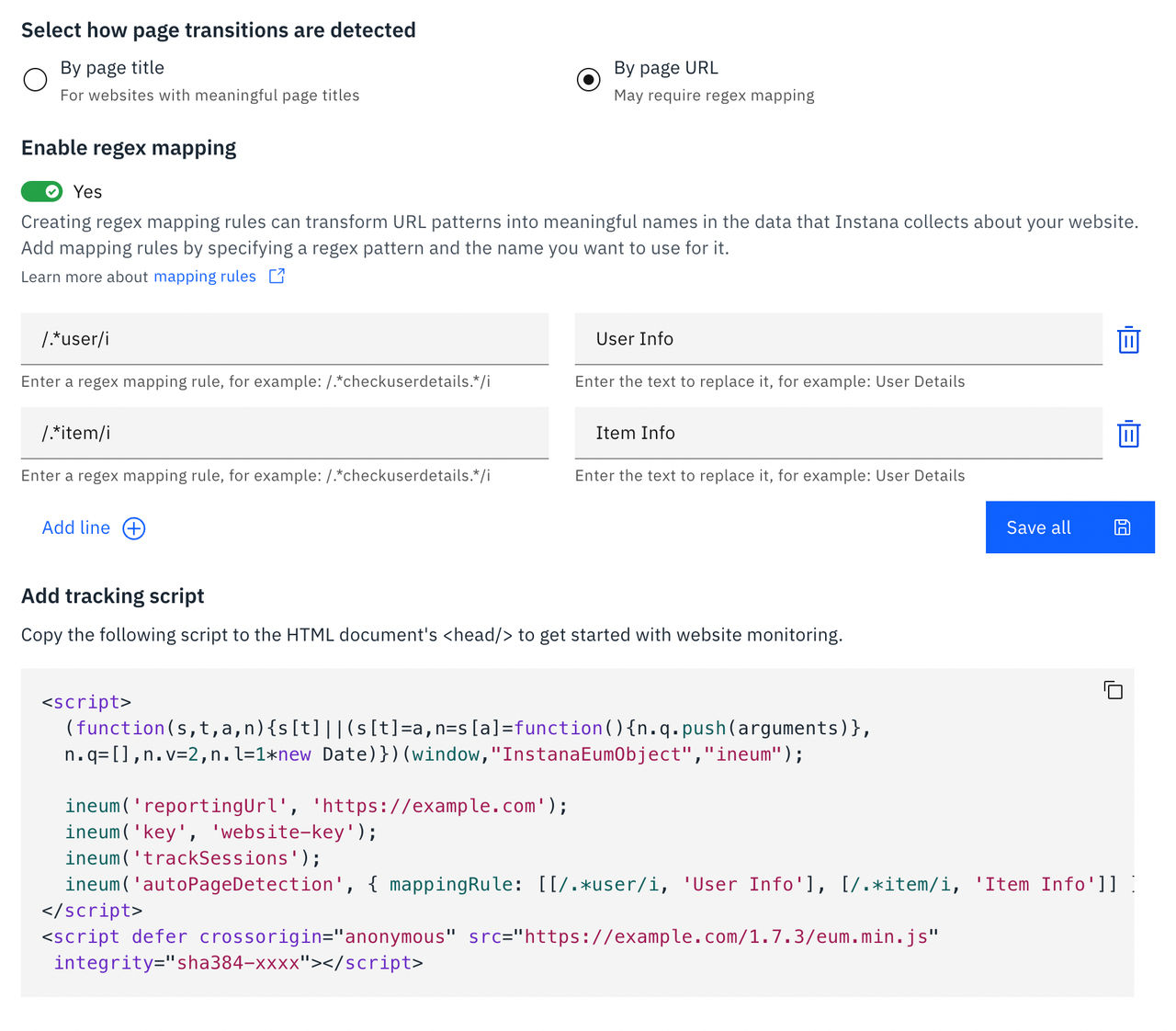Click the Add line link
Image resolution: width=1176 pixels, height=1031 pixels.
coord(76,527)
